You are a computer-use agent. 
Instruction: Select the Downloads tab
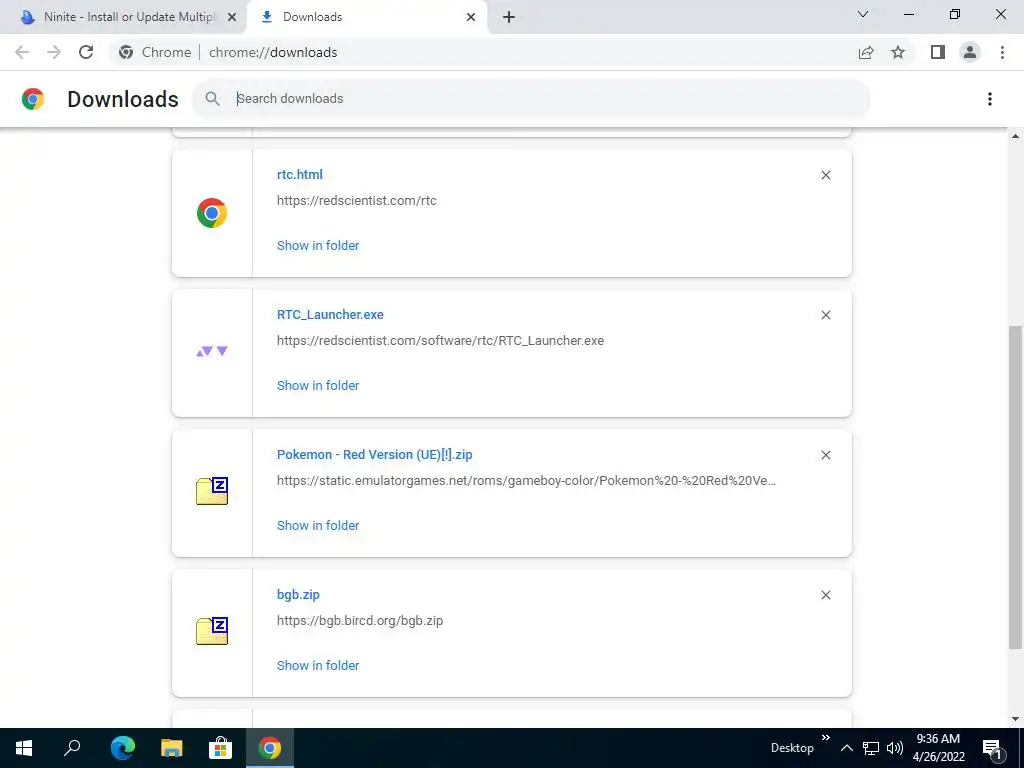[367, 17]
